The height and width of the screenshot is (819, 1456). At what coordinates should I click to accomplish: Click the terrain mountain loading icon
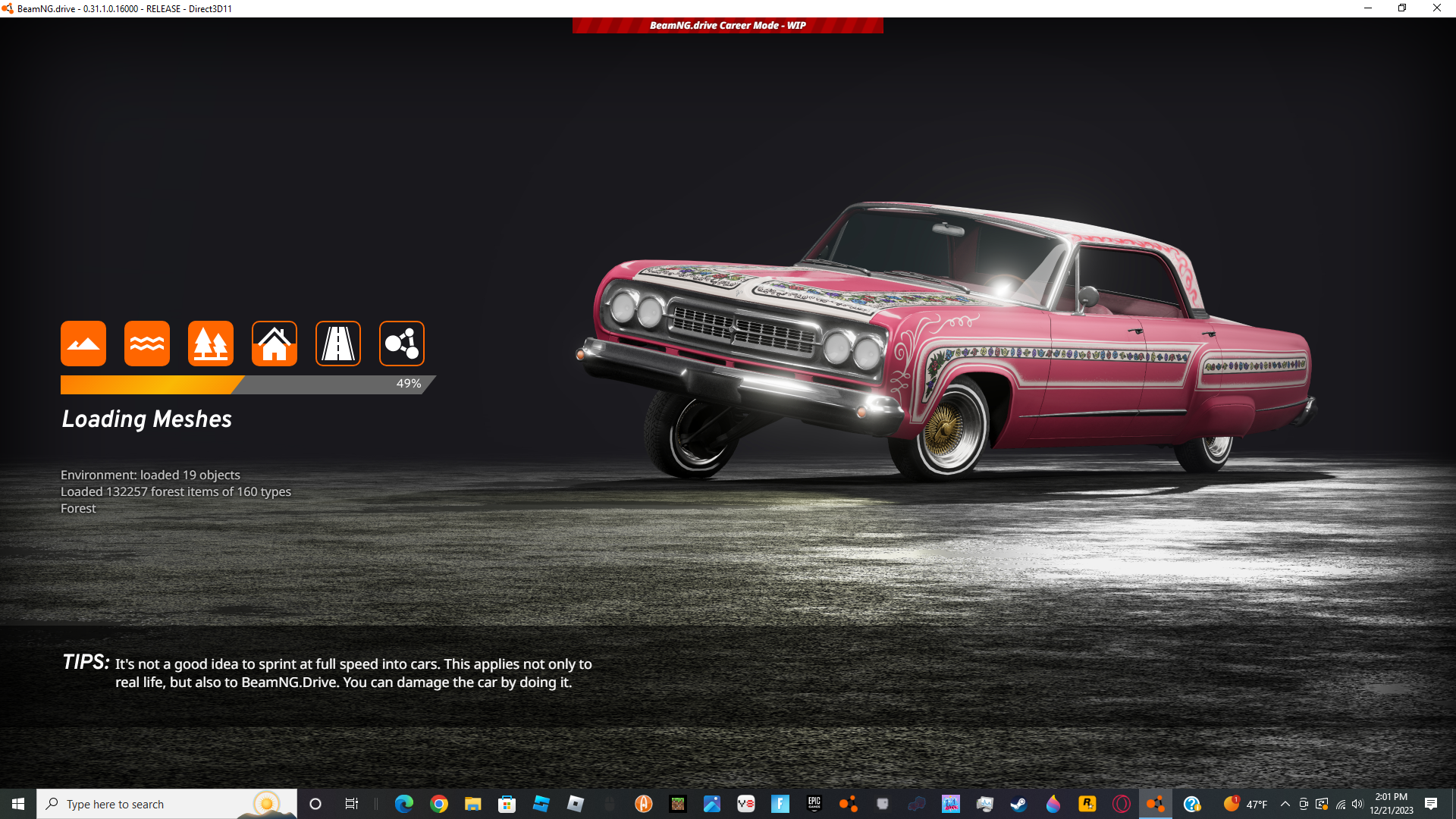pyautogui.click(x=83, y=344)
